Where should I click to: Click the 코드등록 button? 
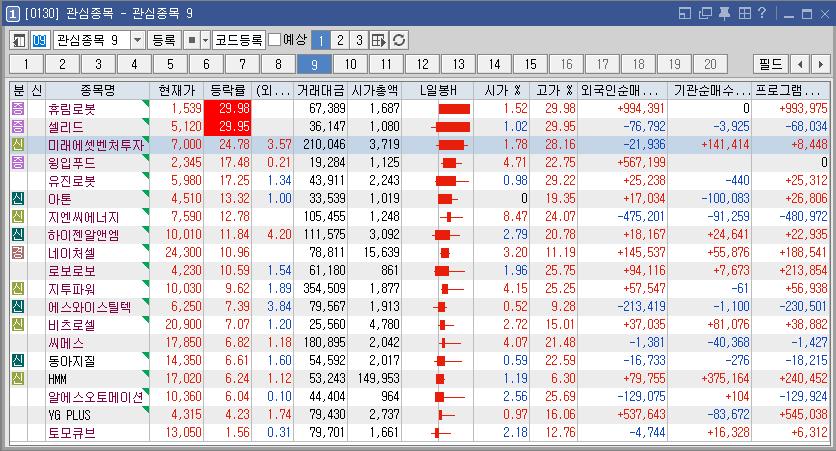pos(238,41)
